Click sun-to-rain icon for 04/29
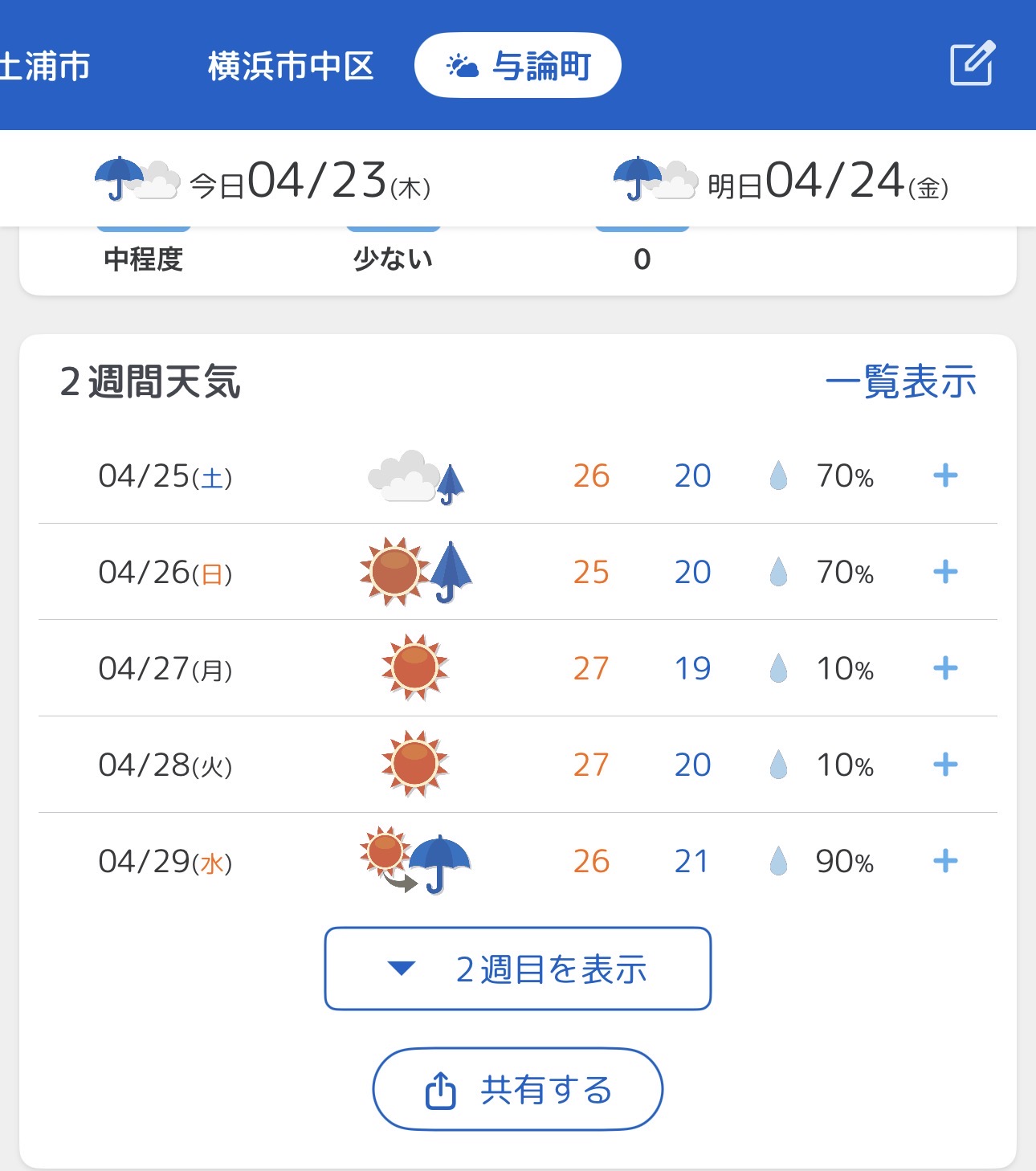Image resolution: width=1036 pixels, height=1171 pixels. (x=415, y=860)
